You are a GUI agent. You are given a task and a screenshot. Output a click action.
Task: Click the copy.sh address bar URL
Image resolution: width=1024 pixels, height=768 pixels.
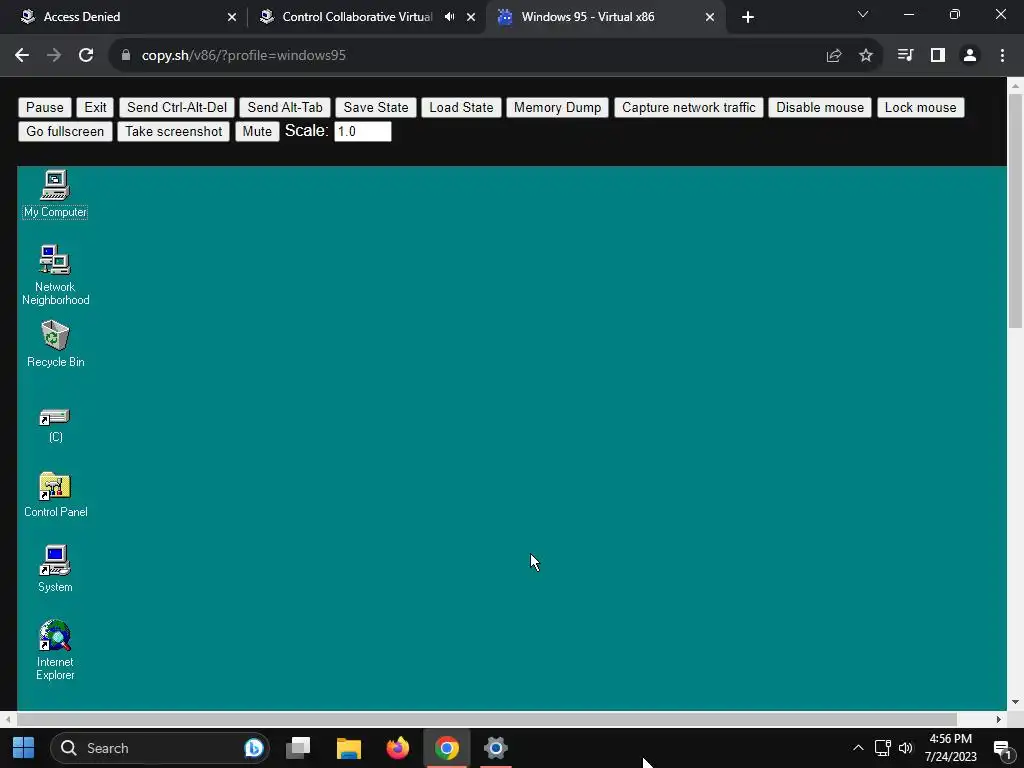coord(244,56)
